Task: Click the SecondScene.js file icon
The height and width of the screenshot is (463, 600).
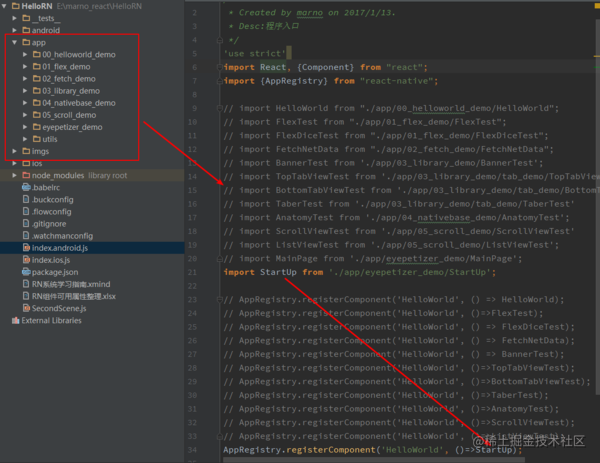Action: pos(26,308)
